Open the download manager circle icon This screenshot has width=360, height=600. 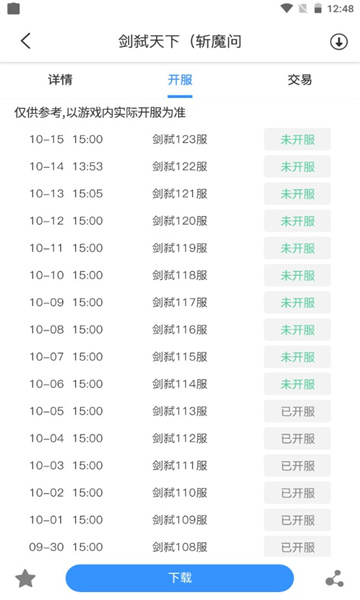click(339, 41)
